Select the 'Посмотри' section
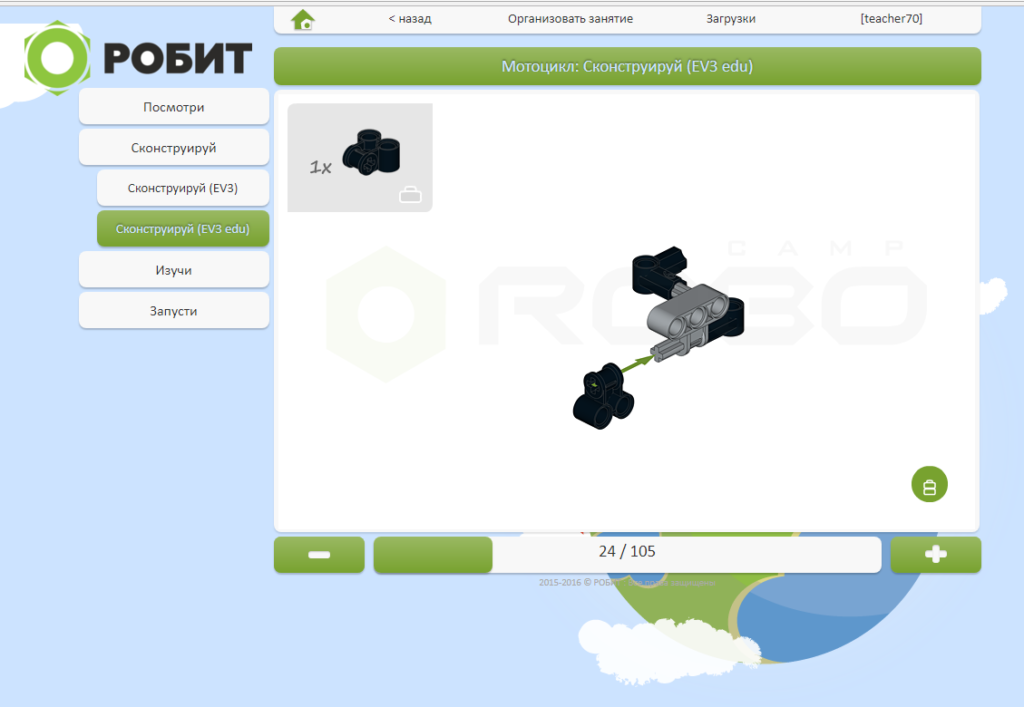 coord(174,106)
